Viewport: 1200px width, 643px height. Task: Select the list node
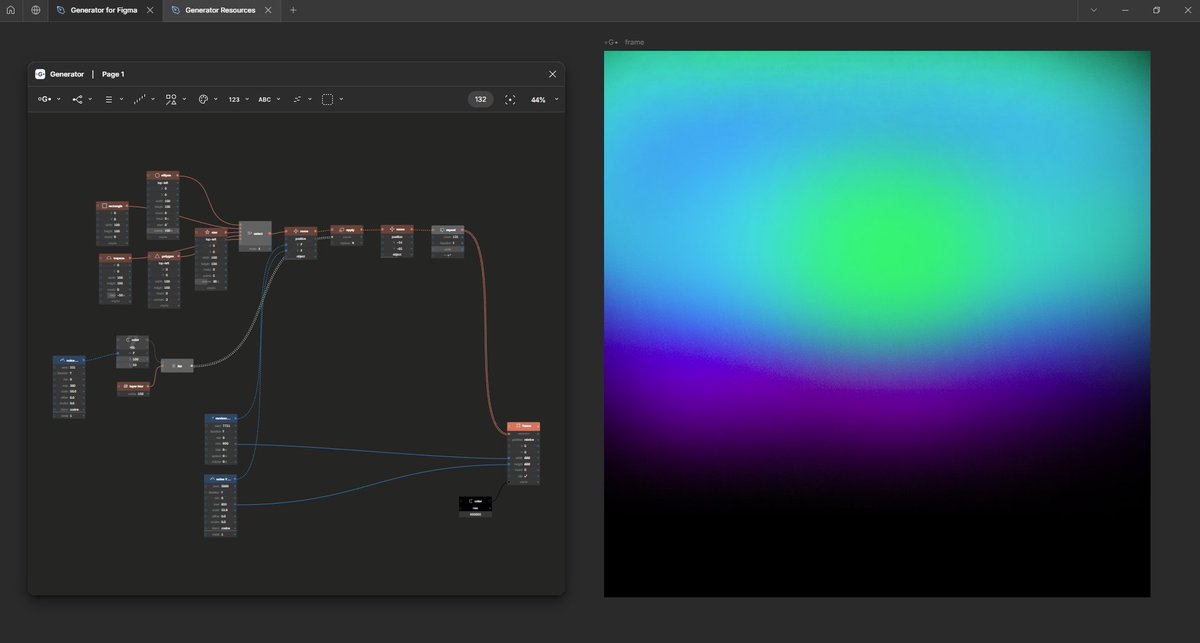point(177,366)
